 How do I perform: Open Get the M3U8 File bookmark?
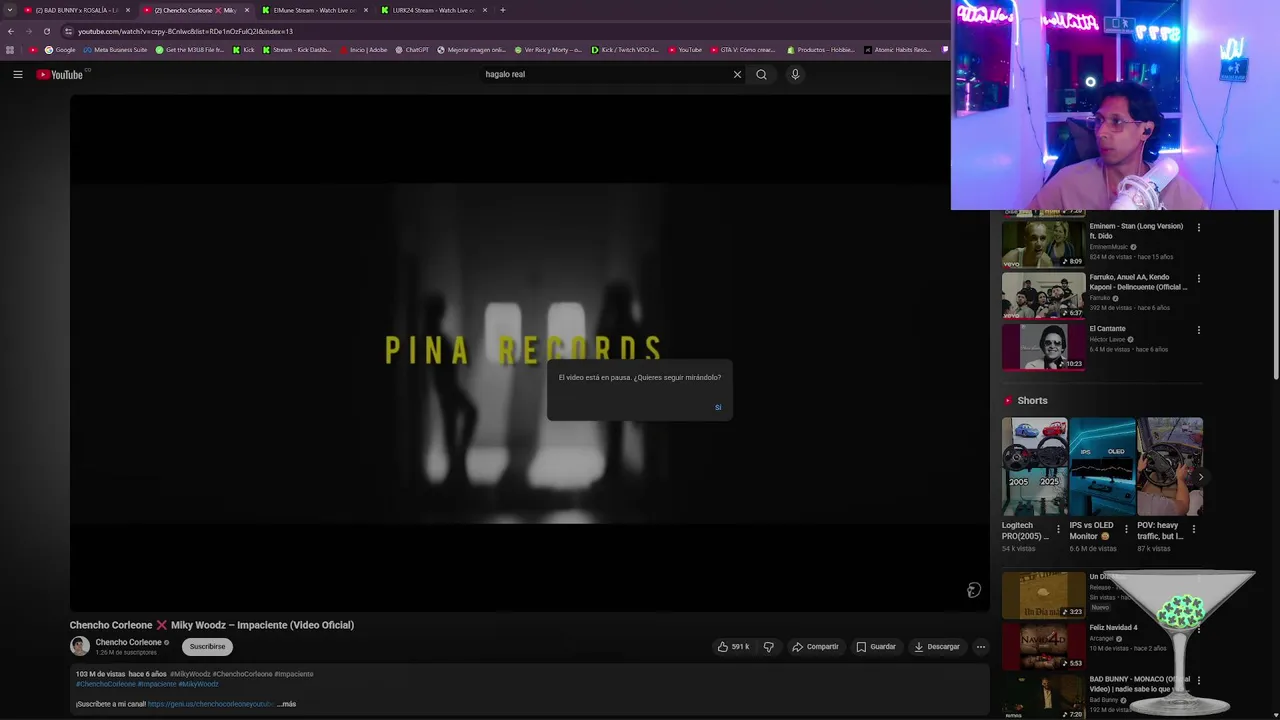click(190, 50)
